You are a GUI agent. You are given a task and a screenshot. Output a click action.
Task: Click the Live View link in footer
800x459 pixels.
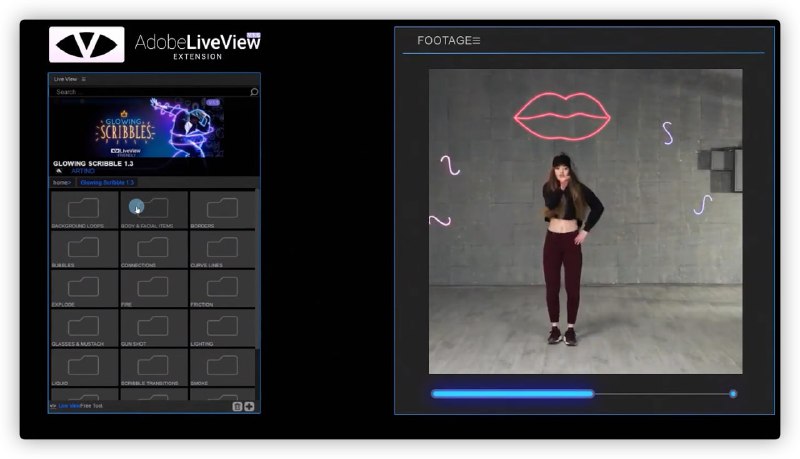(69, 406)
